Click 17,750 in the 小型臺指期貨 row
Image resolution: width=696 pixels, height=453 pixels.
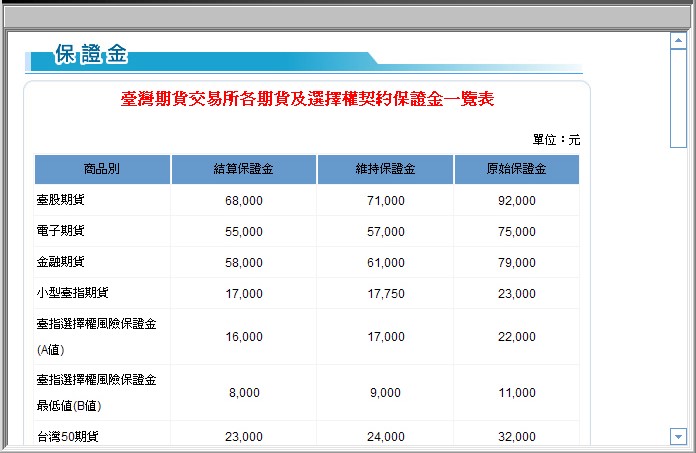(x=386, y=294)
